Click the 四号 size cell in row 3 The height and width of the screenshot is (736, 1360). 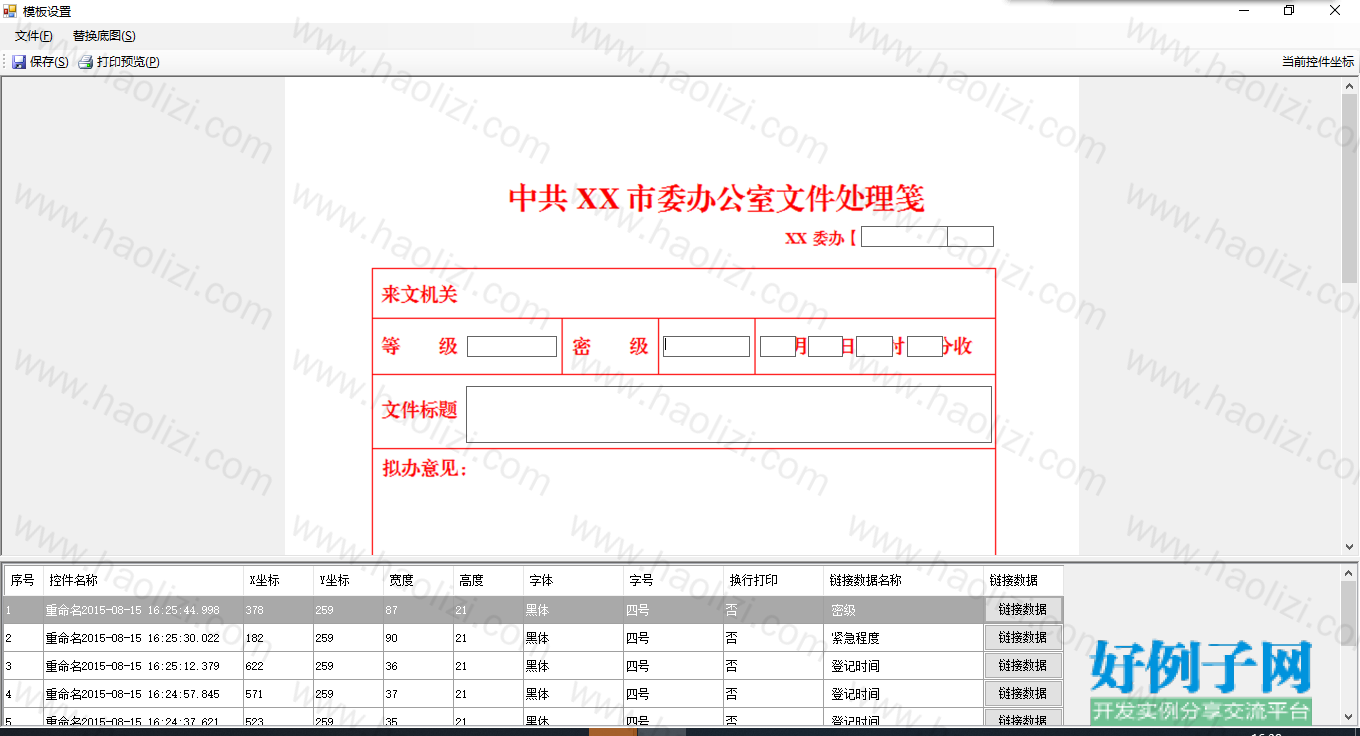tap(673, 666)
